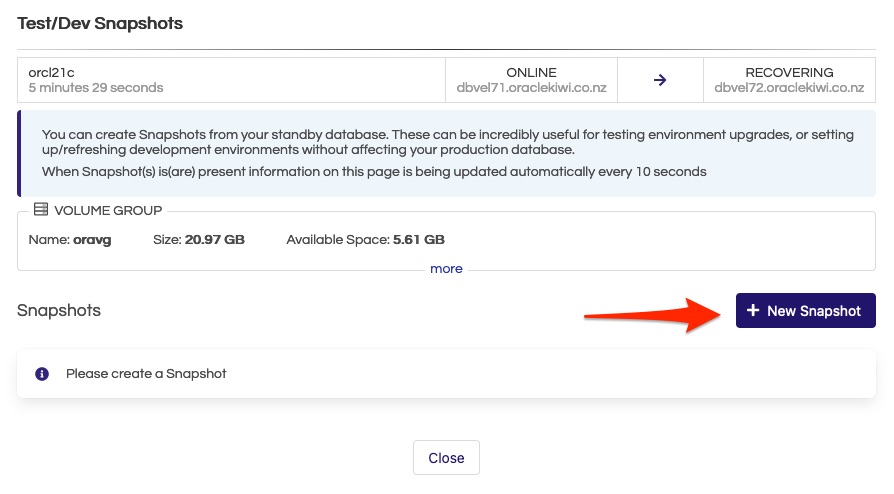This screenshot has height=494, width=894.
Task: Click the 'Please create a Snapshot' message
Action: click(x=146, y=374)
